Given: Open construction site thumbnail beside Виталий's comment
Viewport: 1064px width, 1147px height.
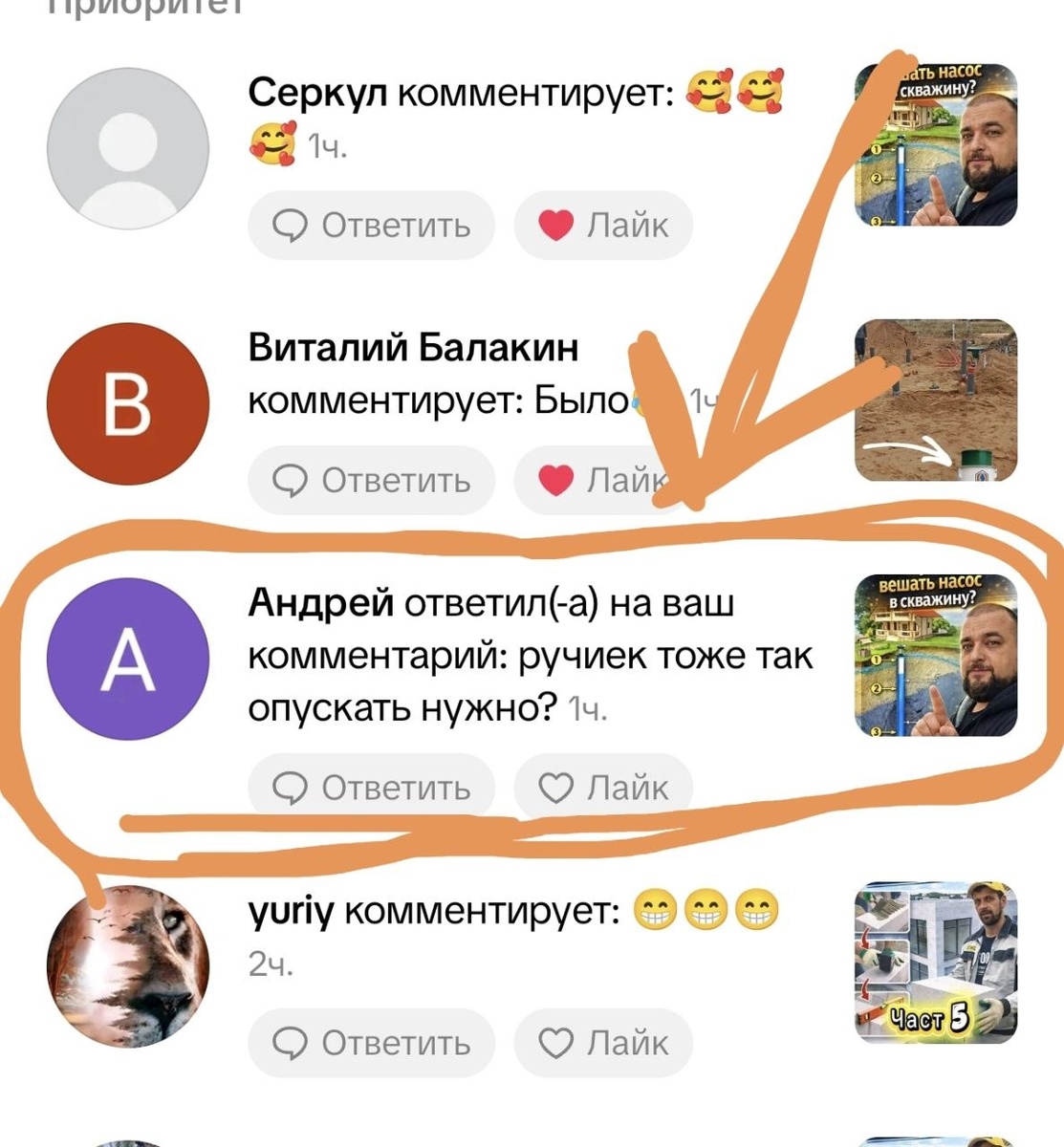Looking at the screenshot, I should point(935,400).
